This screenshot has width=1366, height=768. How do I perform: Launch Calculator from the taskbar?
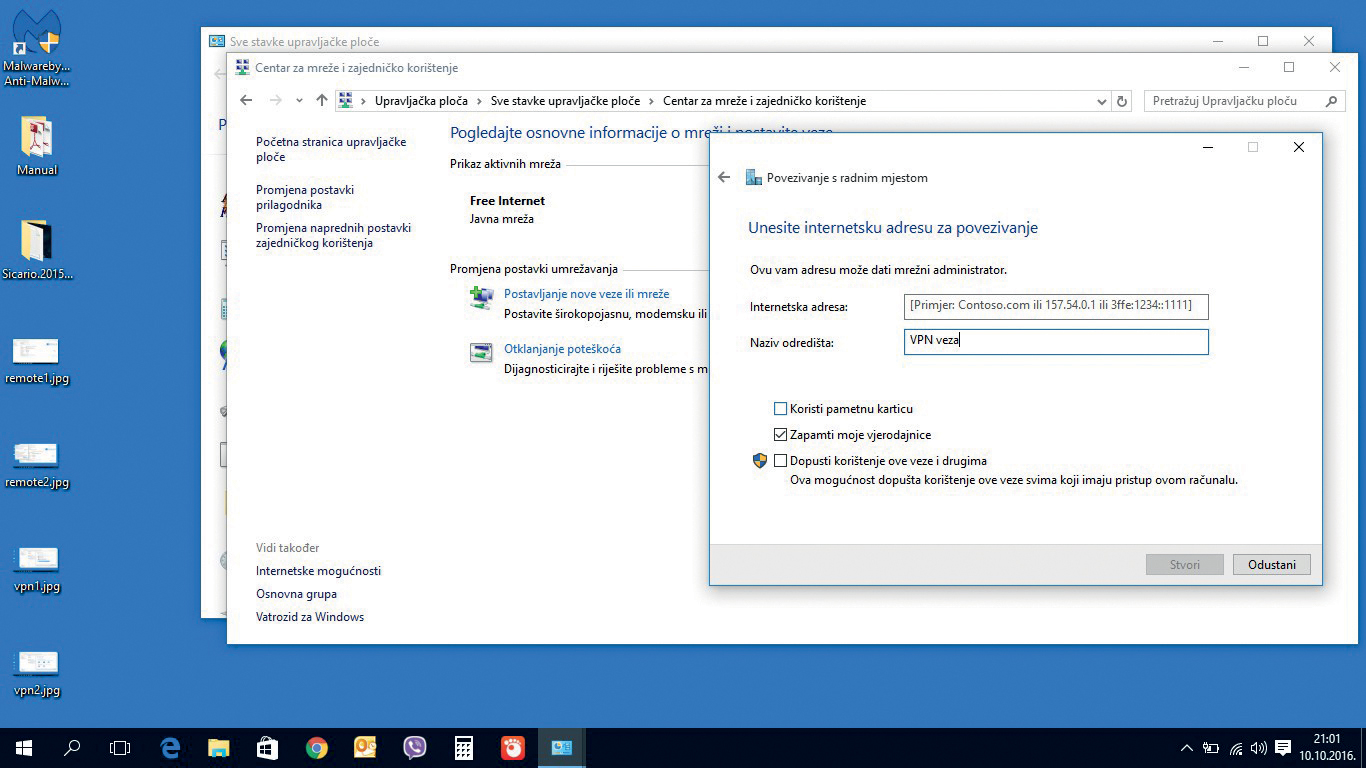click(x=463, y=748)
